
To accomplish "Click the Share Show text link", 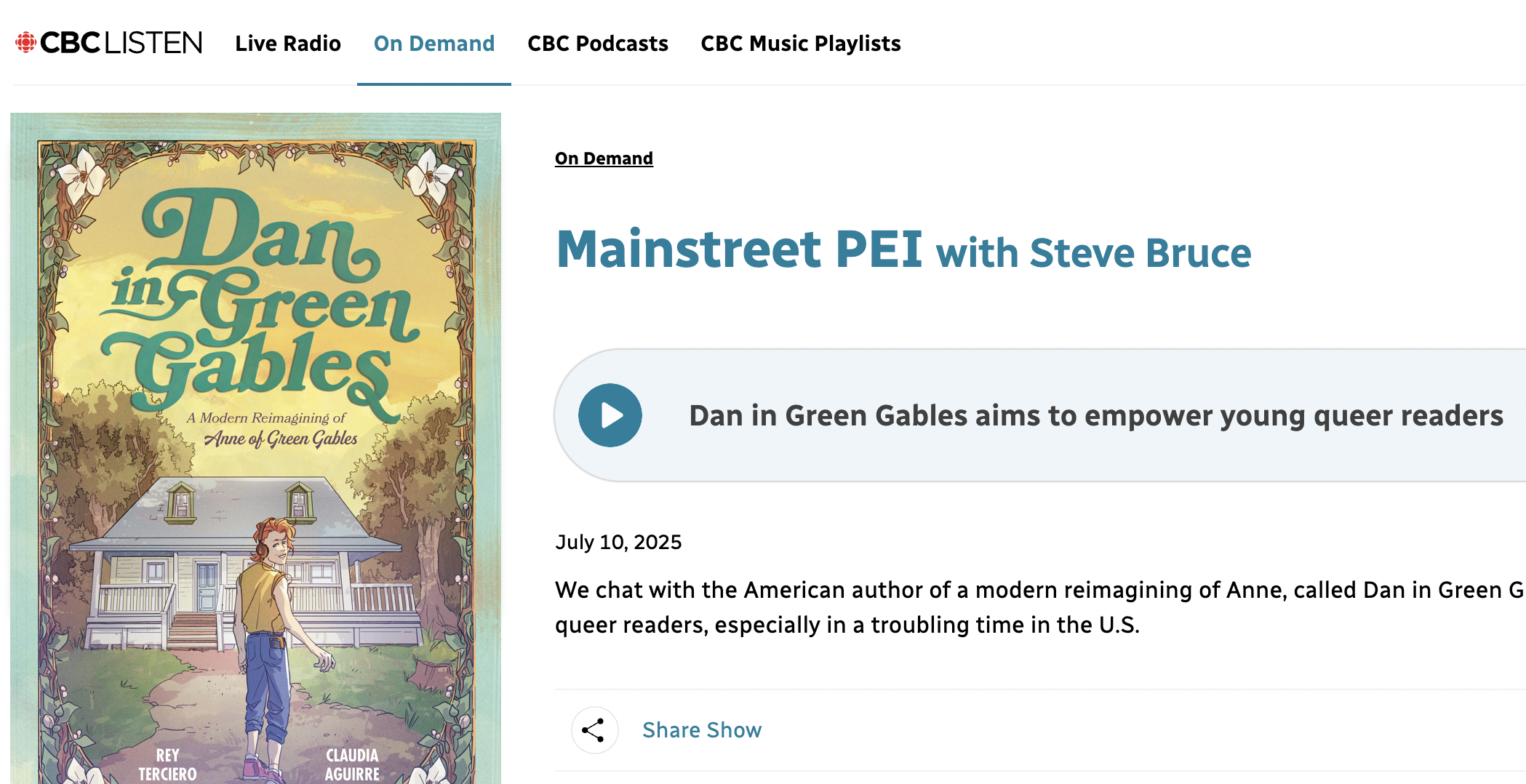I will [x=702, y=730].
